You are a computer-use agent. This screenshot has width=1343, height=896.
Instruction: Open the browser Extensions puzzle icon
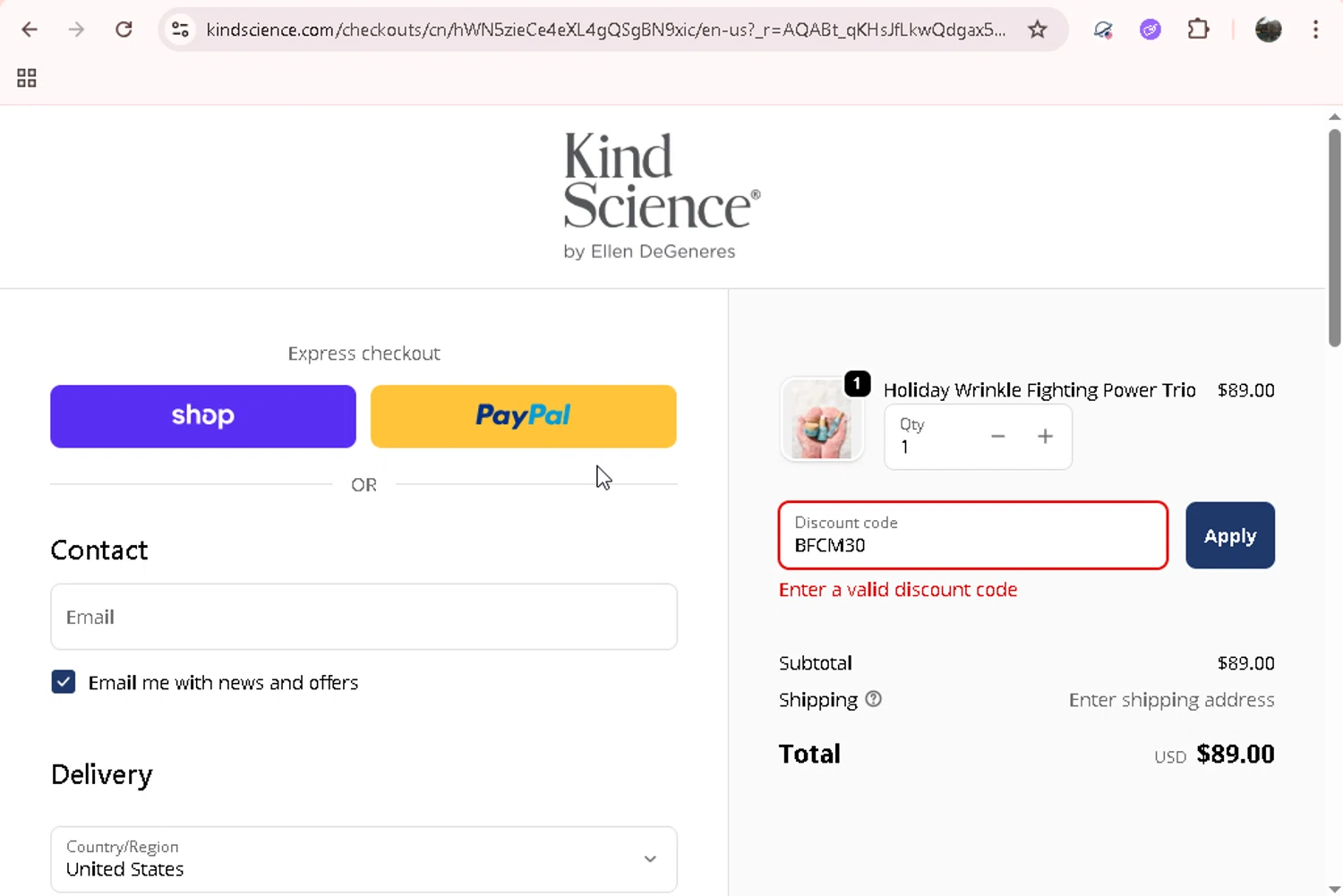[1198, 30]
